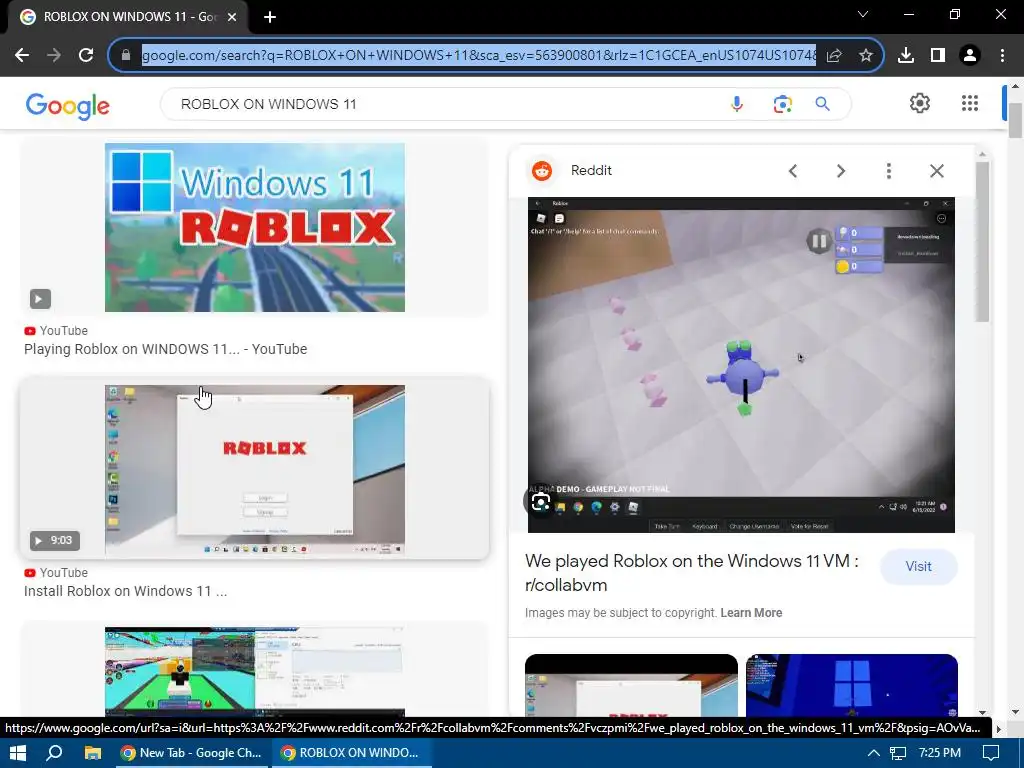Click the site padlock icon in address bar
Screen dimensions: 1024x768
[x=126, y=55]
